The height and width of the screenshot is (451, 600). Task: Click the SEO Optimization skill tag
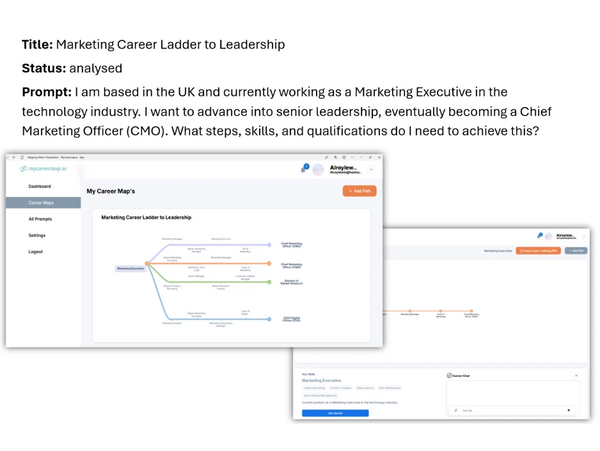[390, 388]
